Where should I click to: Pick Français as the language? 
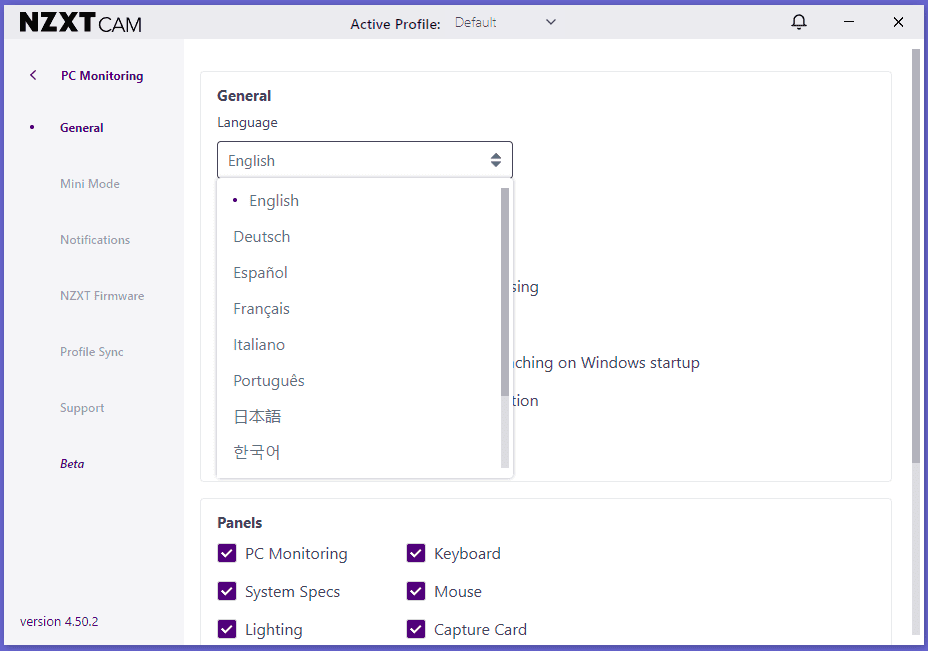point(359,309)
